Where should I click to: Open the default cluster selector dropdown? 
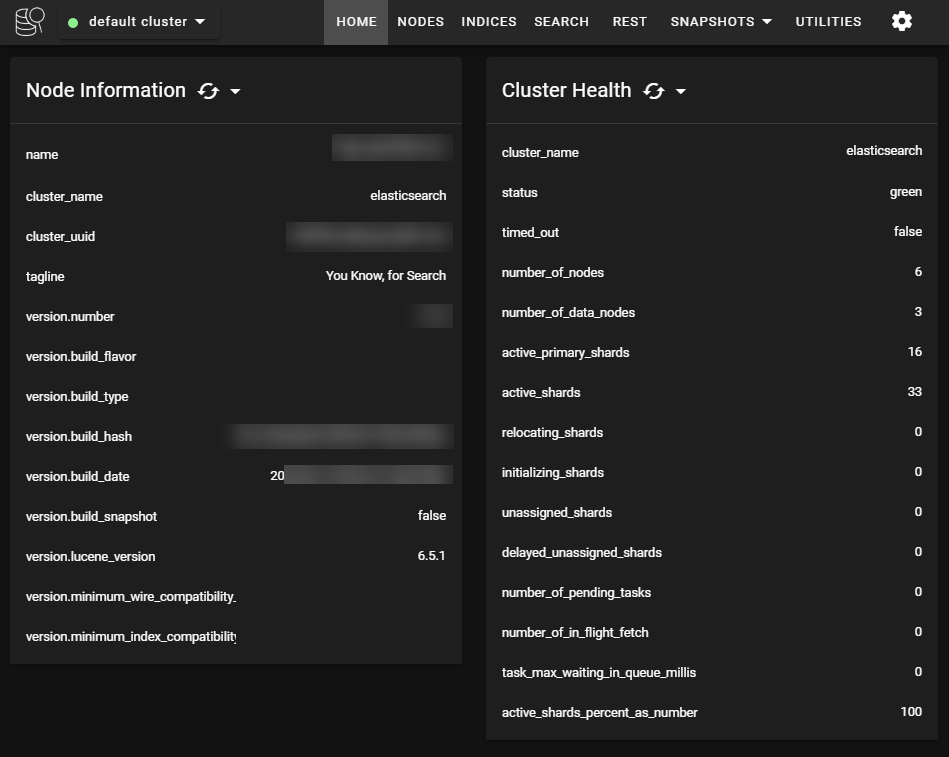139,22
